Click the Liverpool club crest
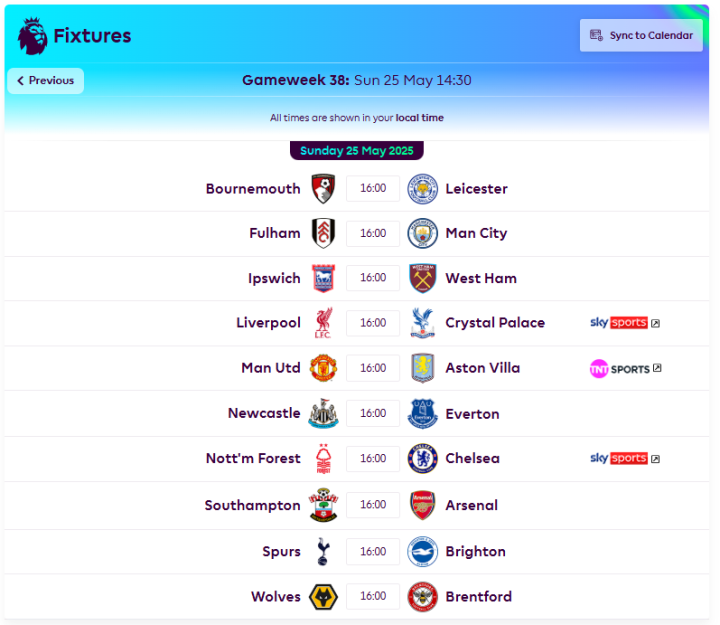Screen dimensions: 720x625 323,323
